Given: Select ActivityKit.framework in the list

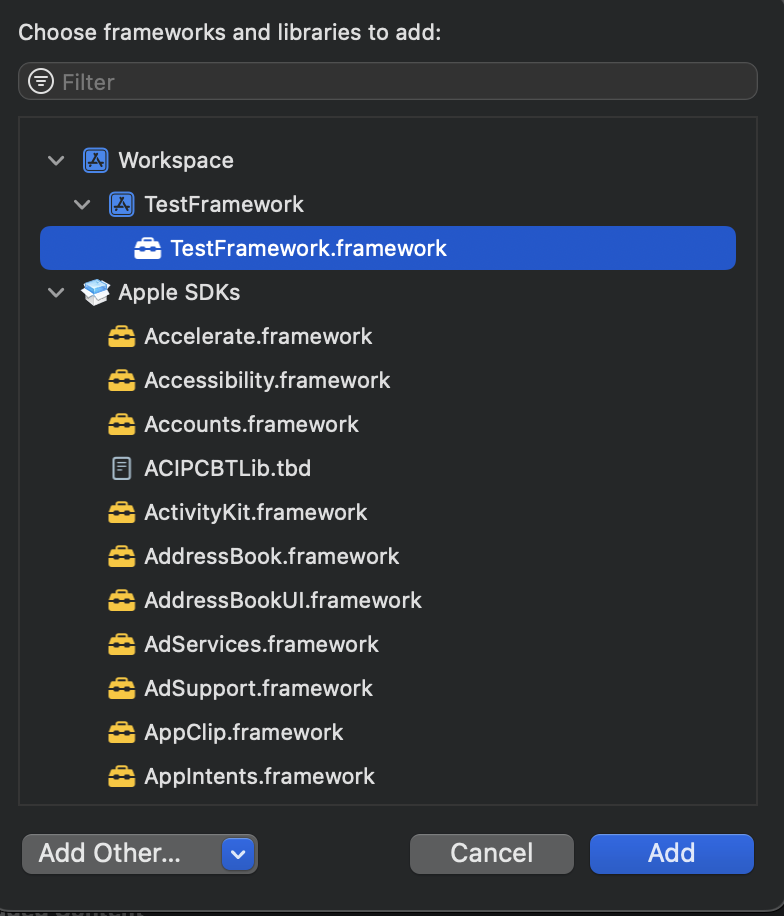Looking at the screenshot, I should click(x=256, y=512).
